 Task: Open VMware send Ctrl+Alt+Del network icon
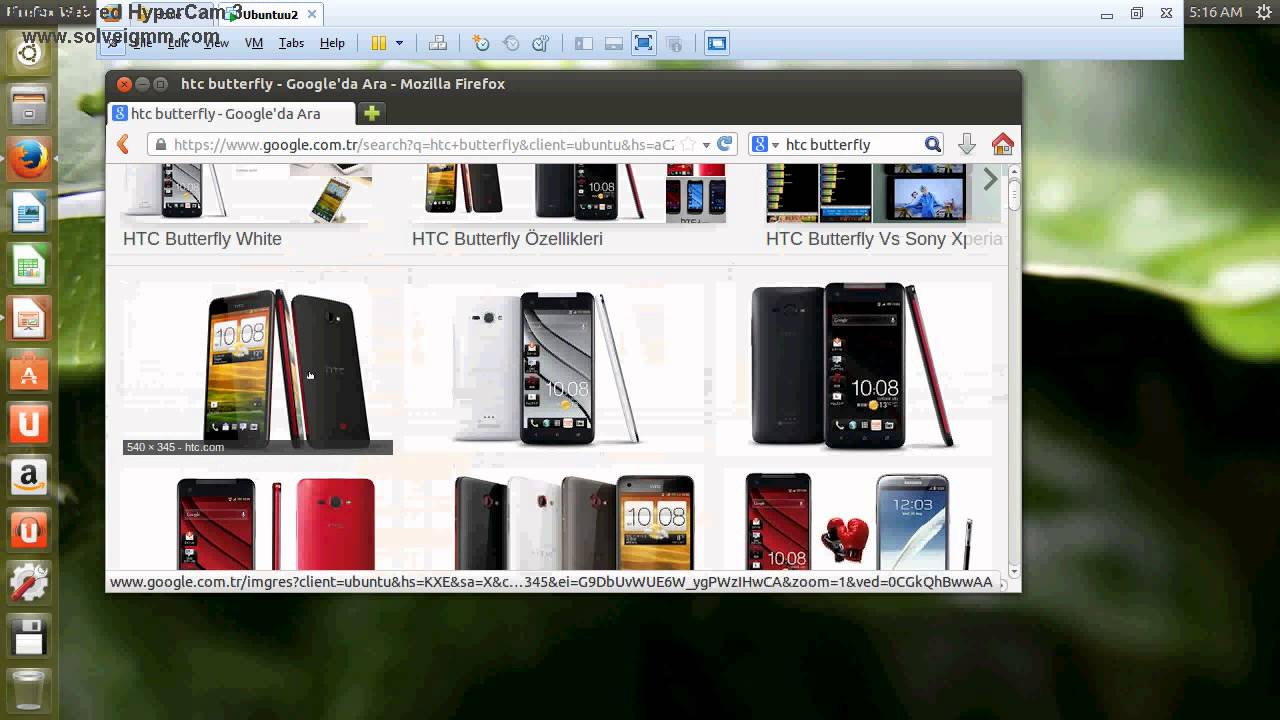coord(438,43)
